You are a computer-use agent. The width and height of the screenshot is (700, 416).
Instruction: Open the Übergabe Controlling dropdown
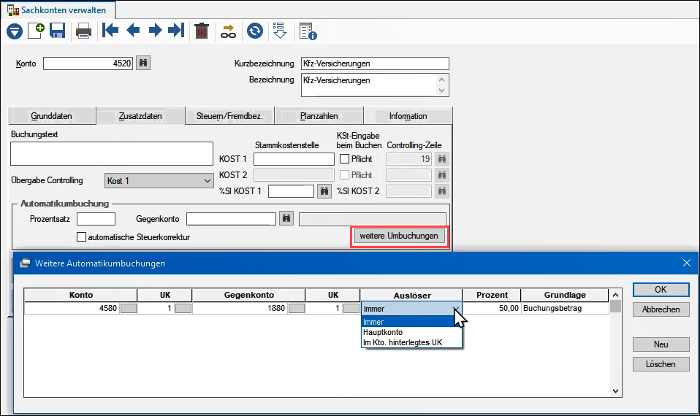click(158, 181)
